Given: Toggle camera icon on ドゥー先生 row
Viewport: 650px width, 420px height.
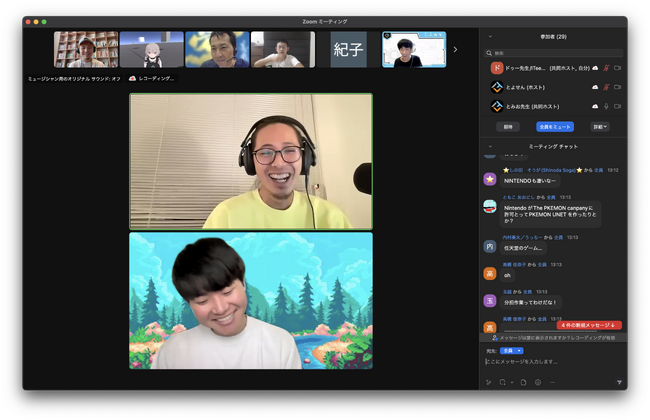Looking at the screenshot, I should (617, 68).
